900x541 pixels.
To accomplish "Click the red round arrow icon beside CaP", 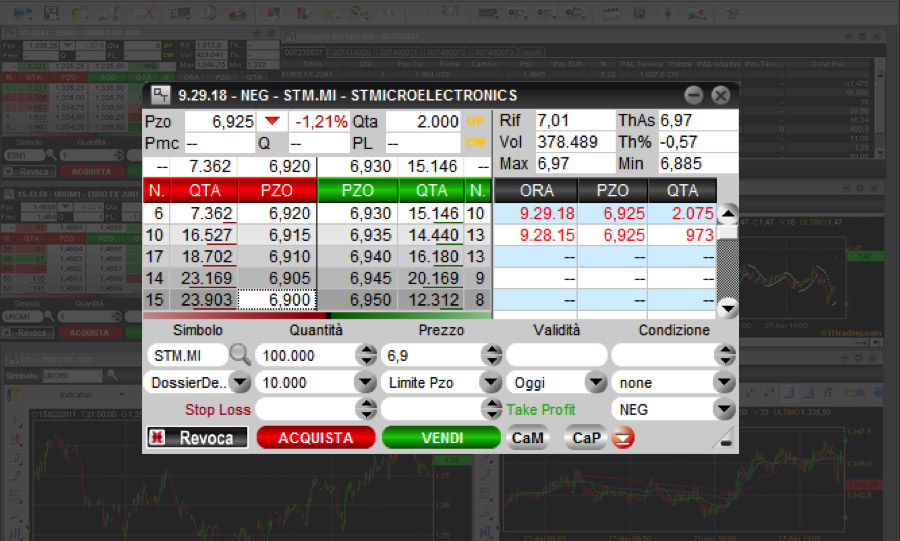I will click(623, 438).
